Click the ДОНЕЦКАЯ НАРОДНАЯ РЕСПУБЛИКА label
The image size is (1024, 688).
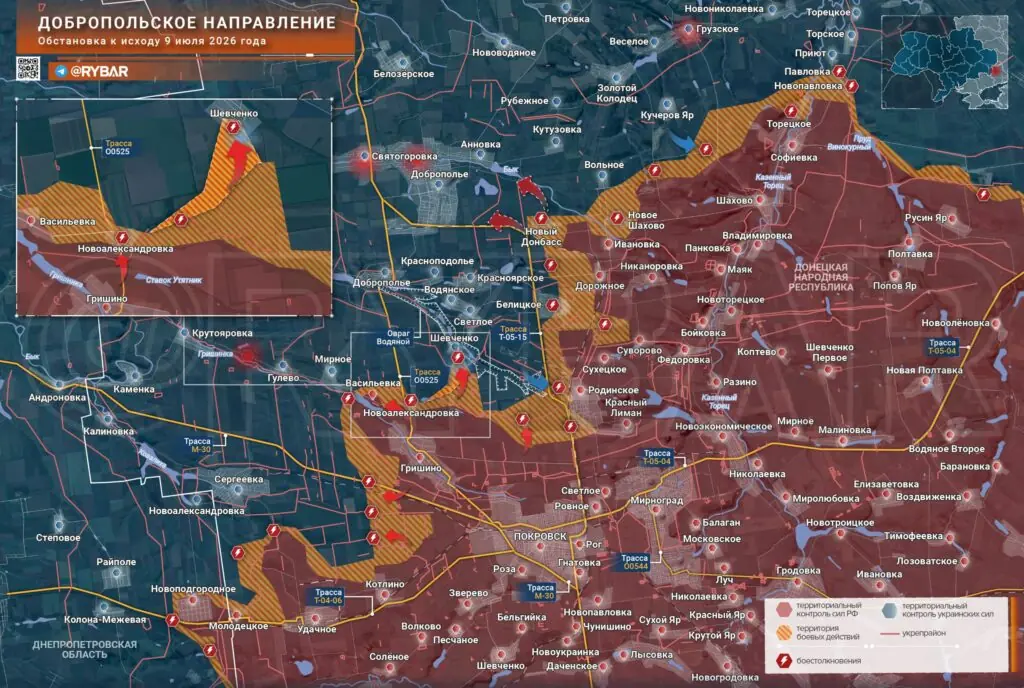coord(821,277)
